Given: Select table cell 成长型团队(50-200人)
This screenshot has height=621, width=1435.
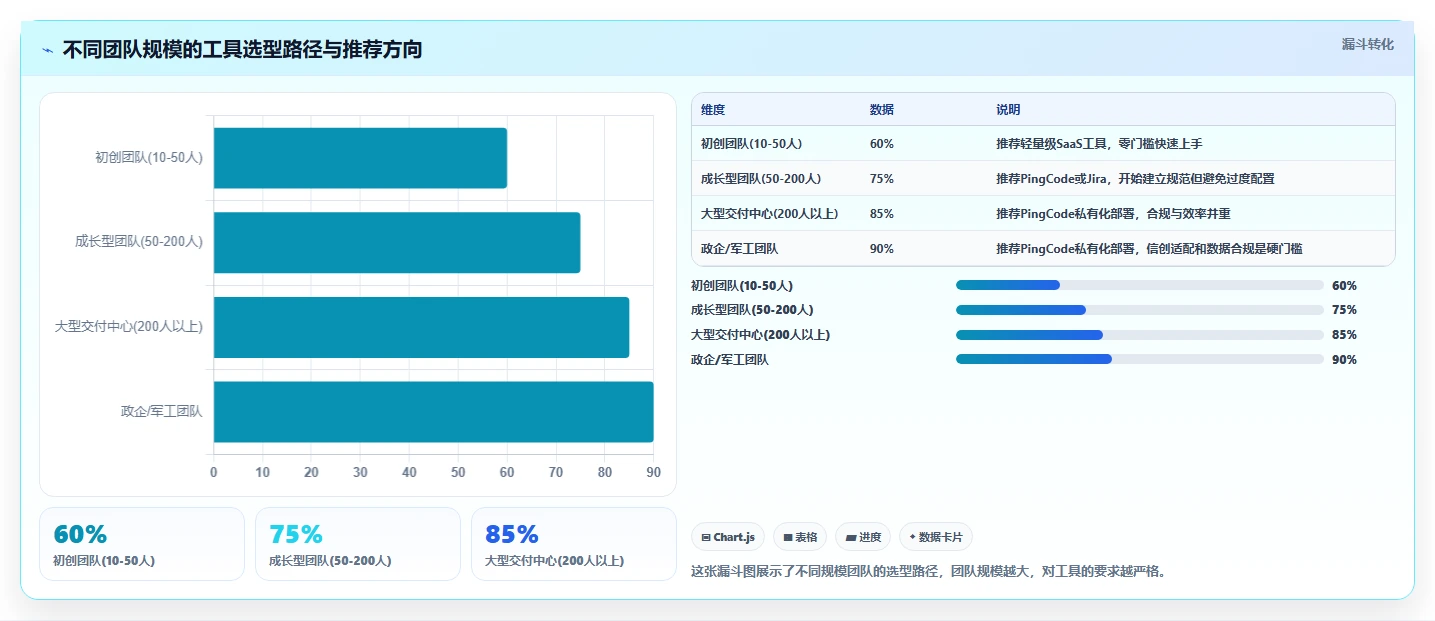Looking at the screenshot, I should (x=761, y=179).
